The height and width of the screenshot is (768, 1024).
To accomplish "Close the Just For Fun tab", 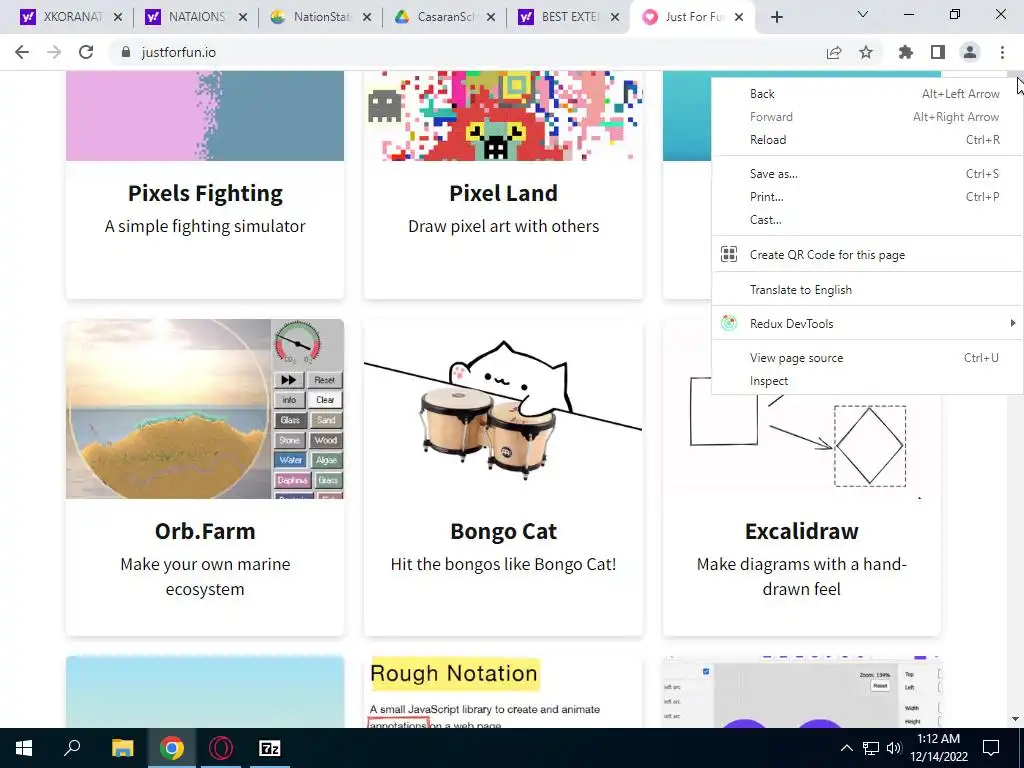I will 739,17.
